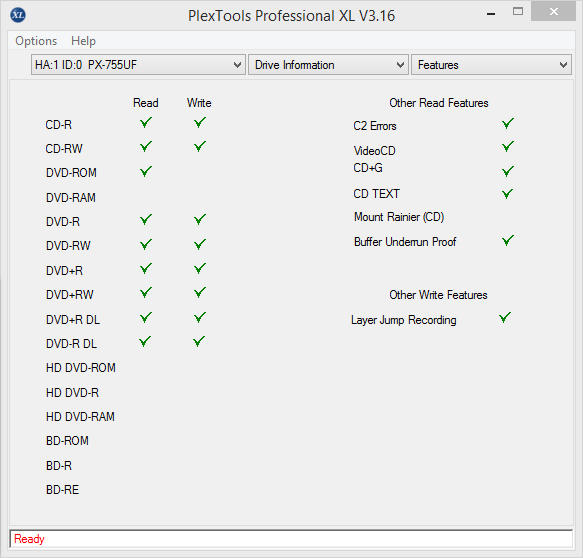Click the Buffer Underrun Proof checkmark
The height and width of the screenshot is (558, 583).
pos(508,241)
